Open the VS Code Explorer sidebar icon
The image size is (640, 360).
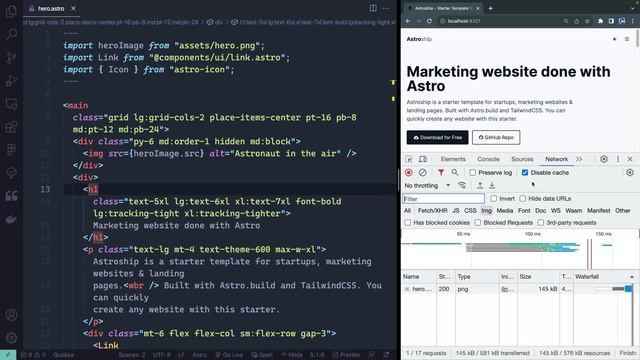(x=11, y=11)
